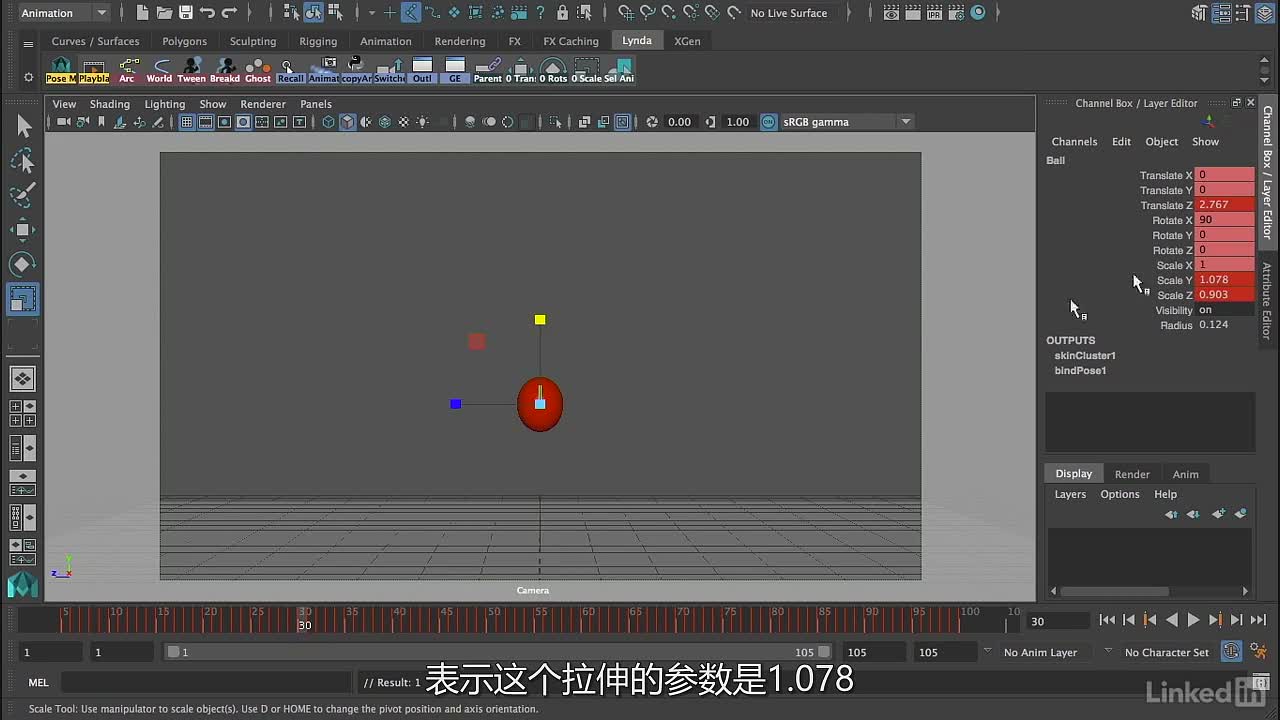Open the sRGB gamma dropdown
This screenshot has height=720, width=1280.
[847, 122]
